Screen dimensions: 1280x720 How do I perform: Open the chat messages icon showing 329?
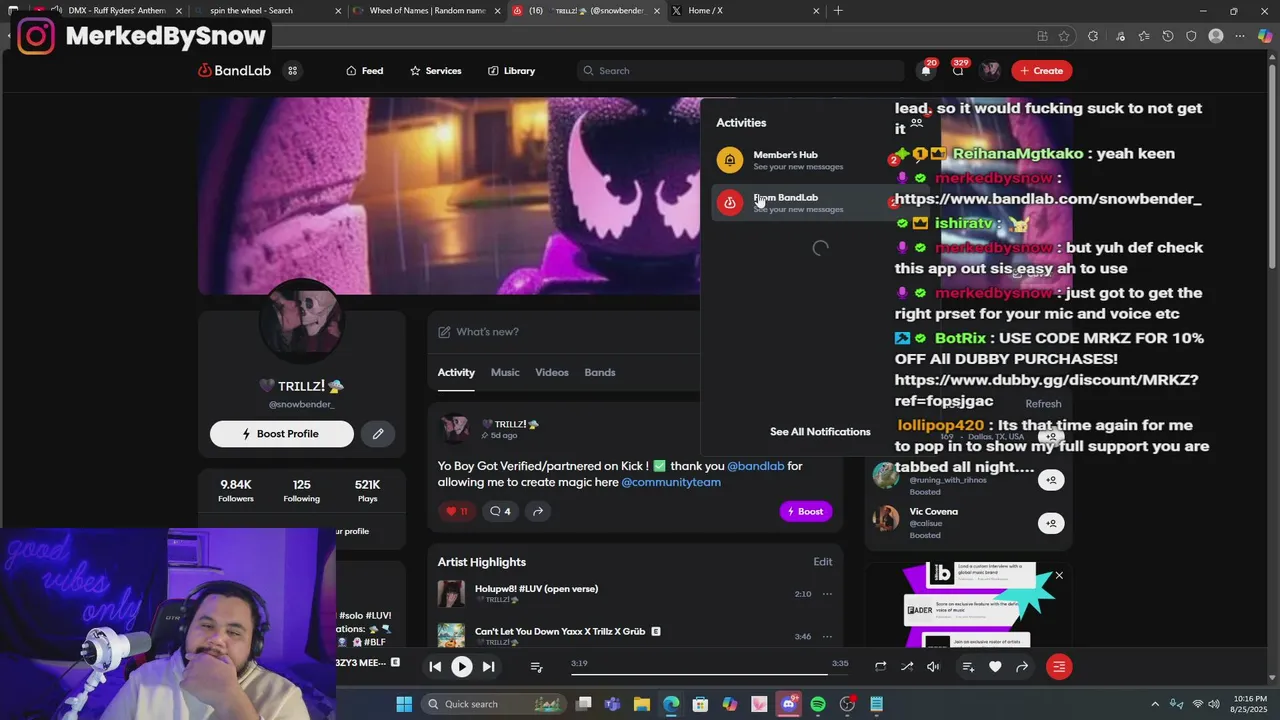click(958, 71)
